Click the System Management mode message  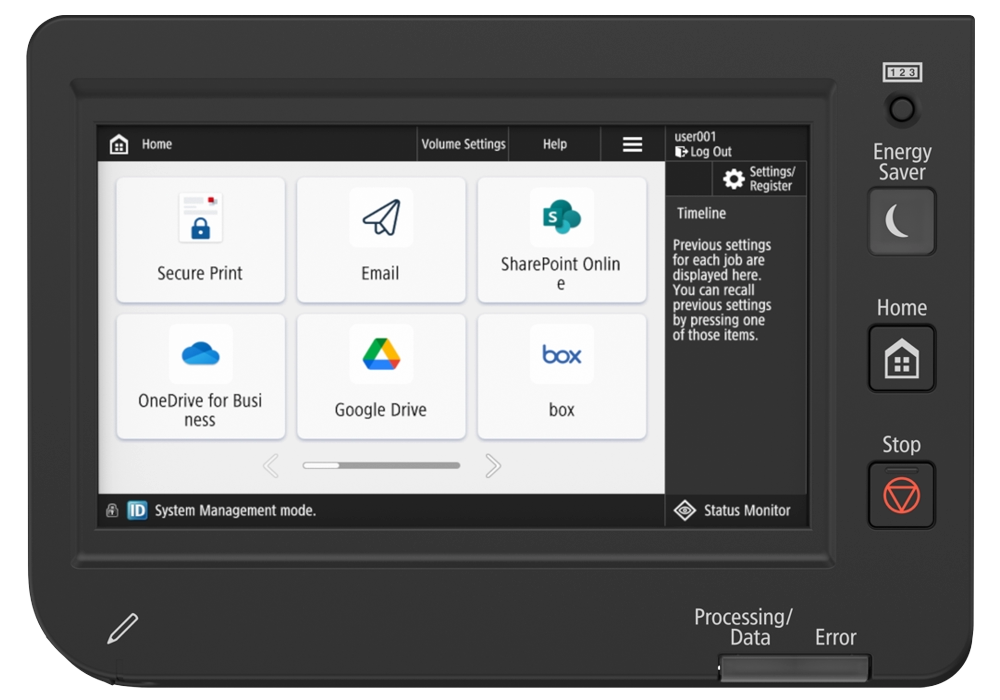[x=235, y=510]
